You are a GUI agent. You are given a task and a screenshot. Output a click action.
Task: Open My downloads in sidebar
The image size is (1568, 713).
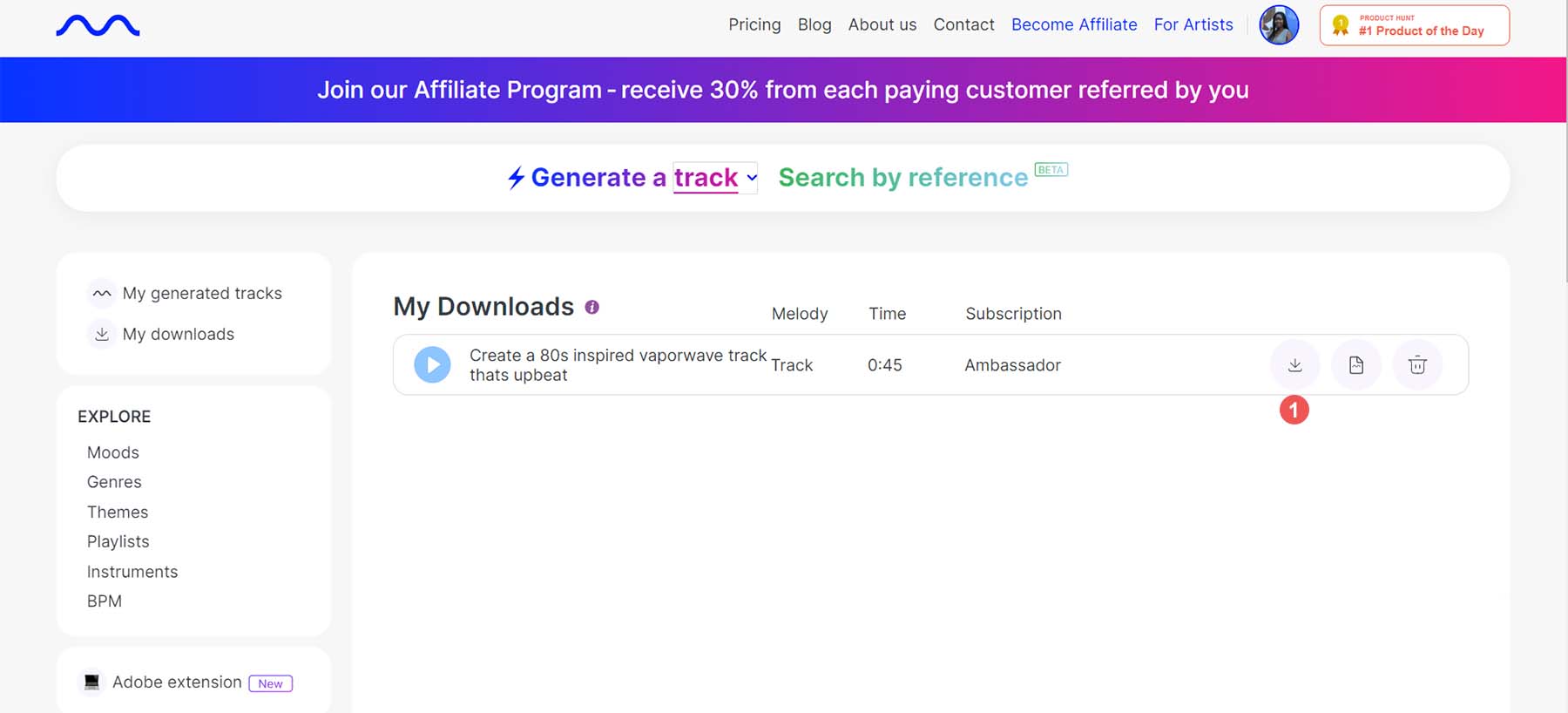pyautogui.click(x=178, y=334)
